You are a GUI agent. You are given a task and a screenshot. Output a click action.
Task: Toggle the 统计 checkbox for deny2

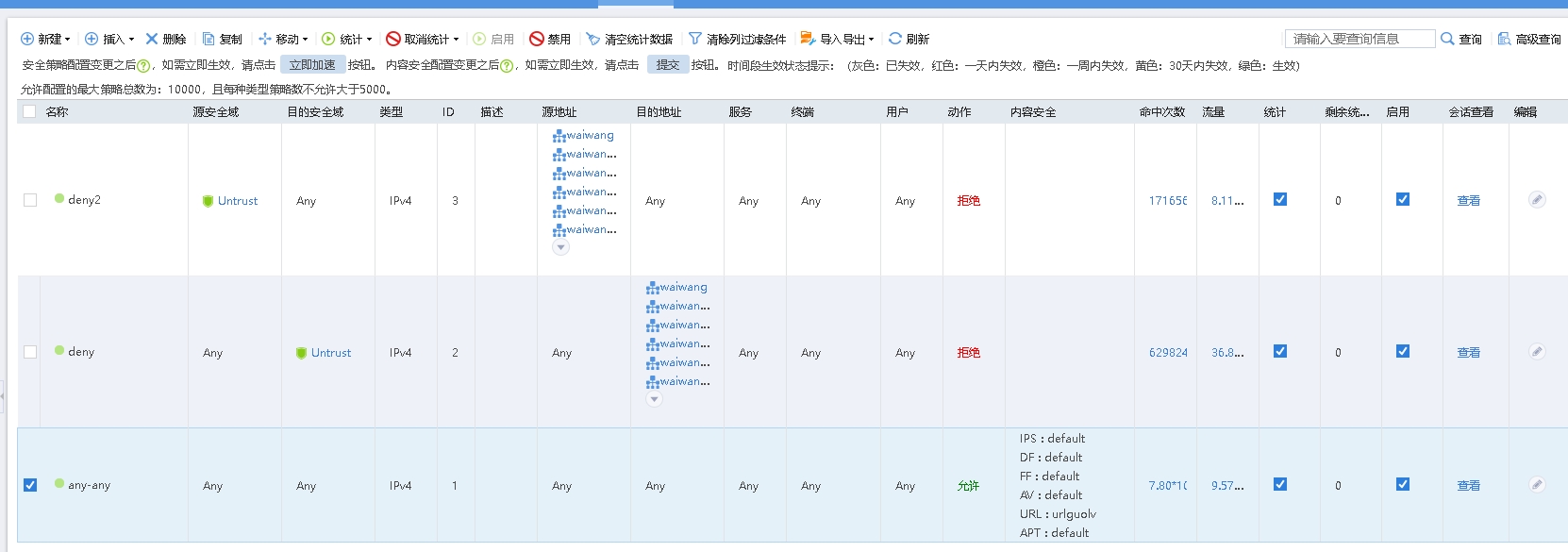(1280, 199)
